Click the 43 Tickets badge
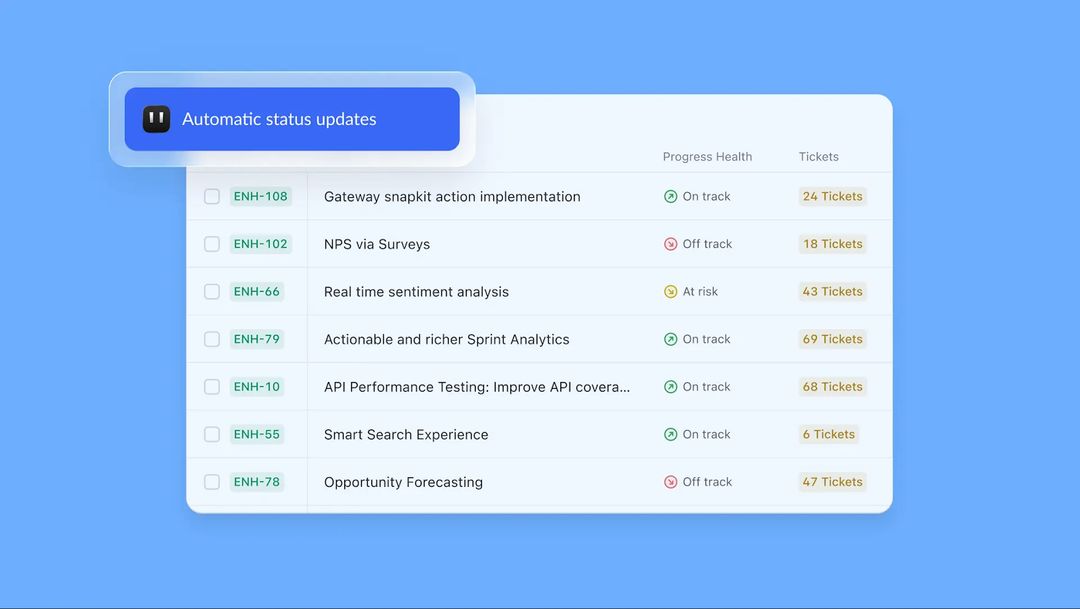The image size is (1080, 609). point(833,291)
